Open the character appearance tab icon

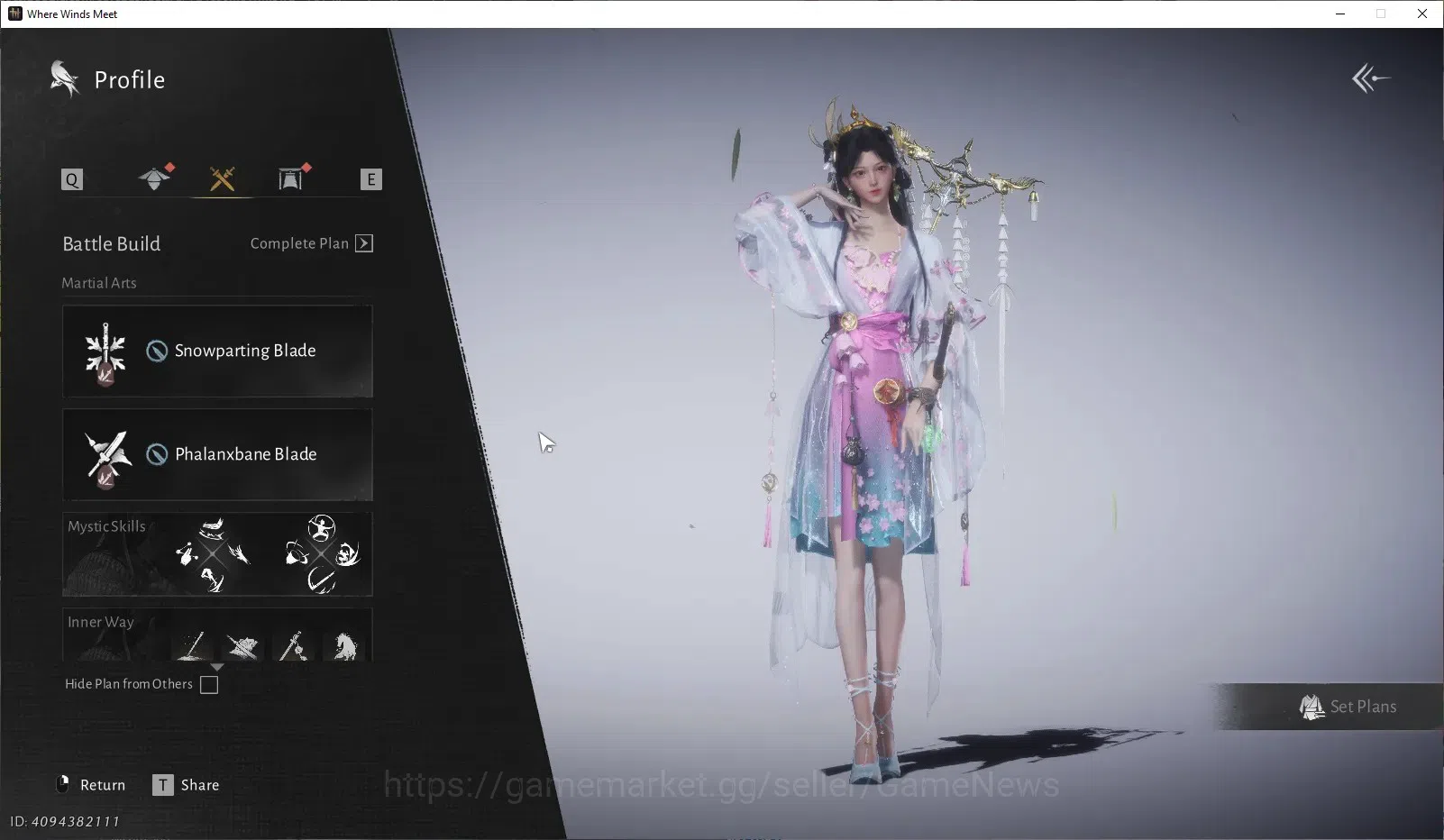[155, 178]
